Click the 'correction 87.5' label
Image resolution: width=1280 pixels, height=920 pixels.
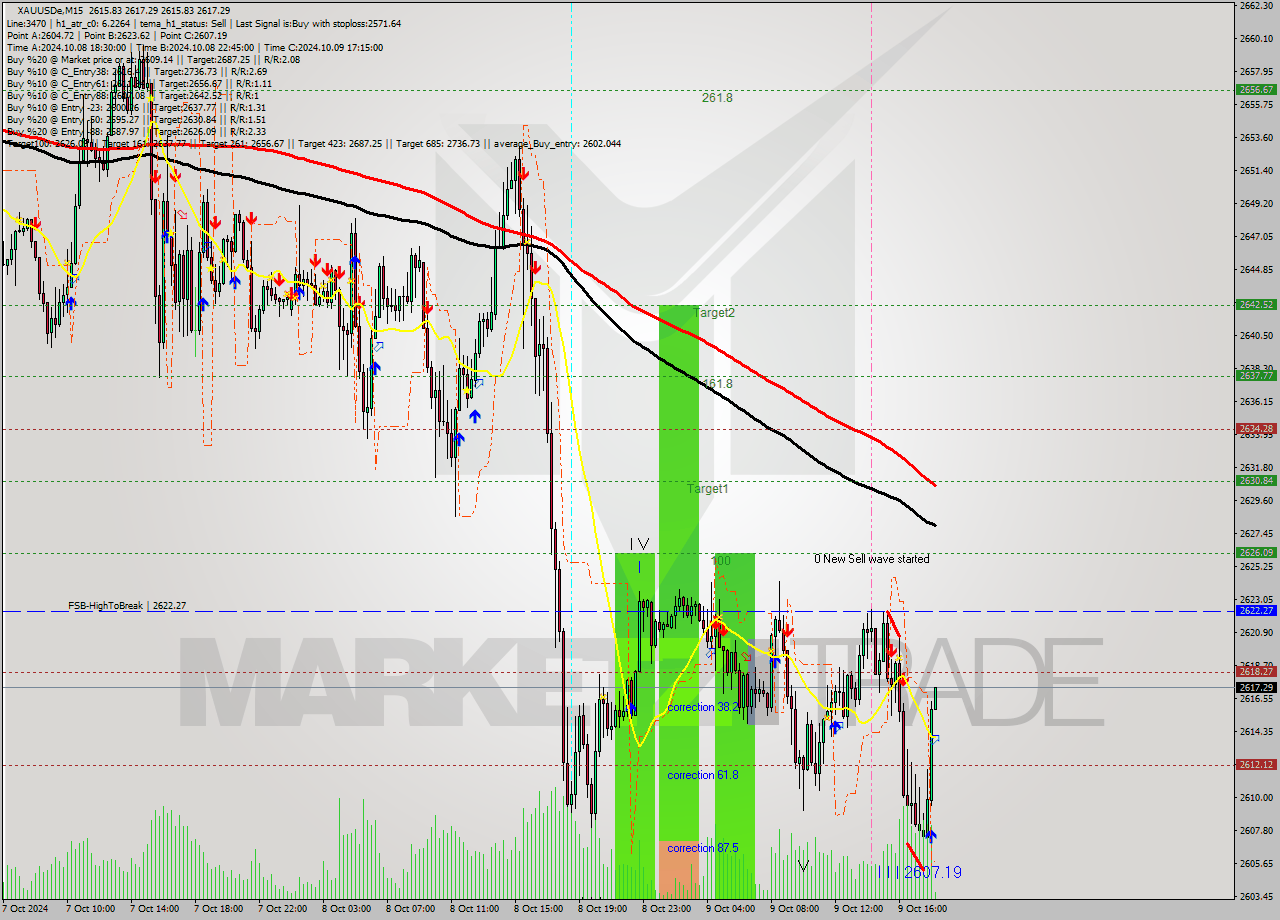pos(704,848)
